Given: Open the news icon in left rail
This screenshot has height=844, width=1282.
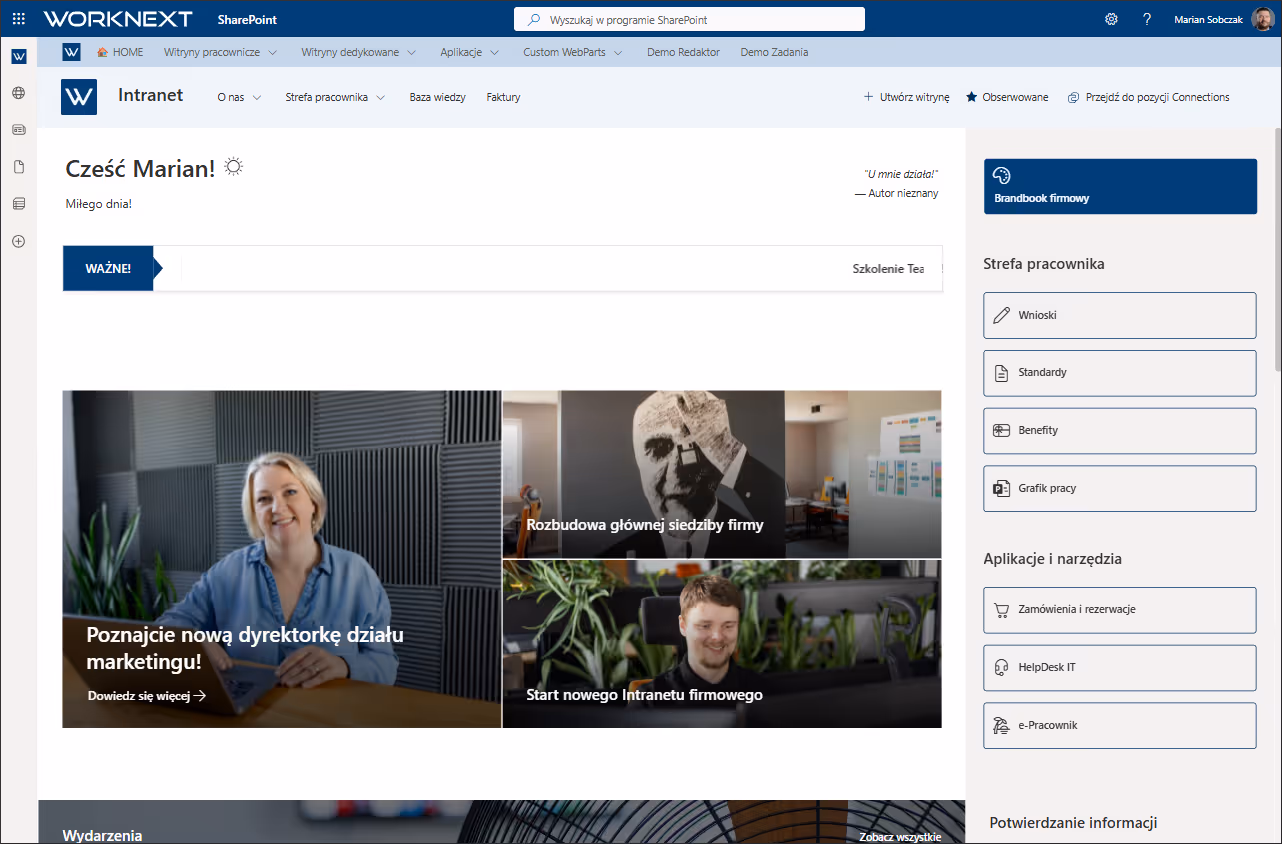Looking at the screenshot, I should point(19,130).
